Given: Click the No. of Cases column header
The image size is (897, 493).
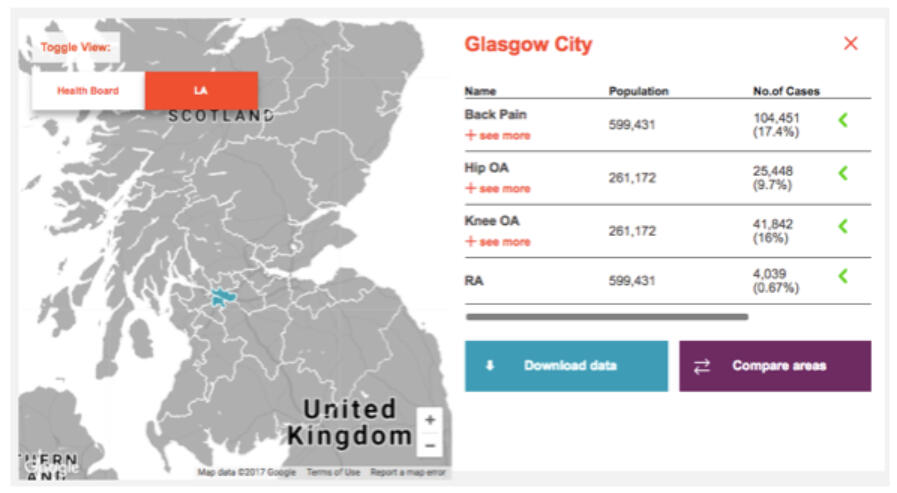Looking at the screenshot, I should coord(786,91).
